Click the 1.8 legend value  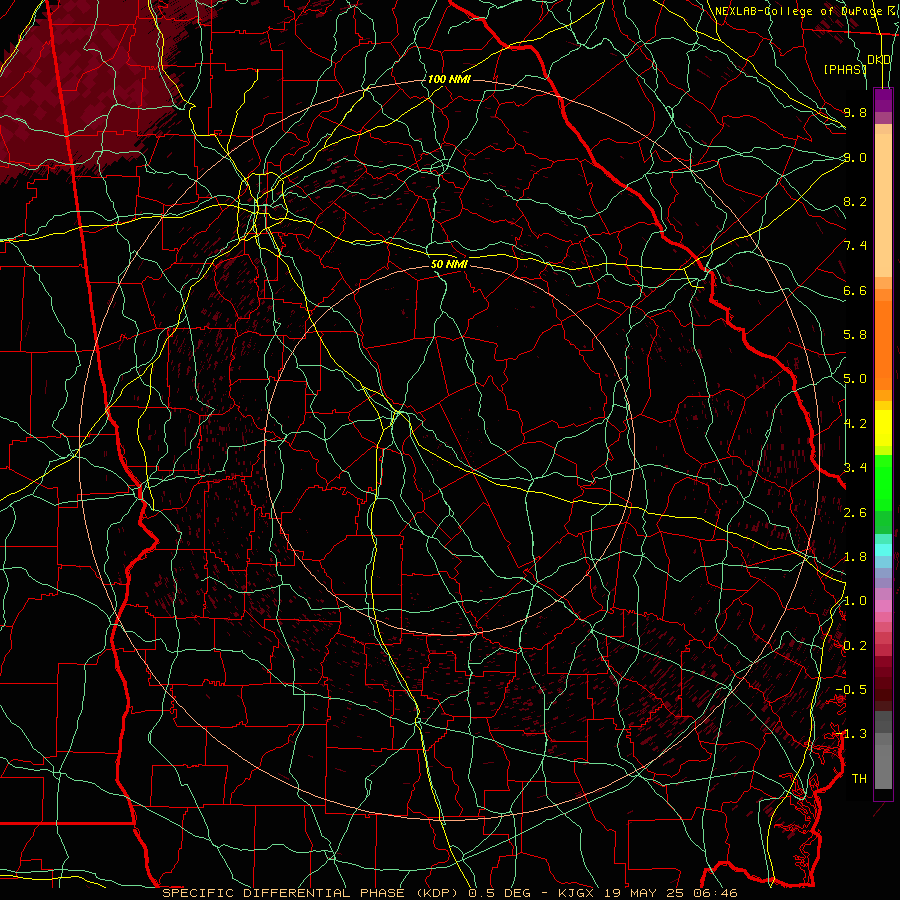[855, 557]
